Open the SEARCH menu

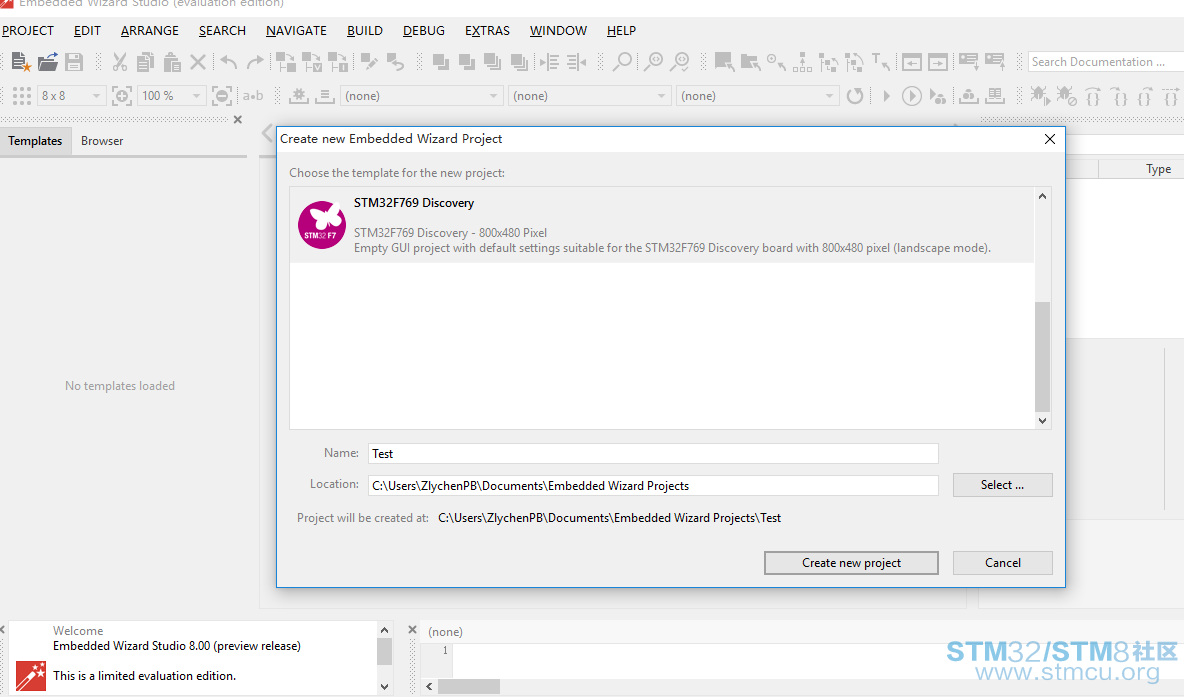click(x=222, y=31)
